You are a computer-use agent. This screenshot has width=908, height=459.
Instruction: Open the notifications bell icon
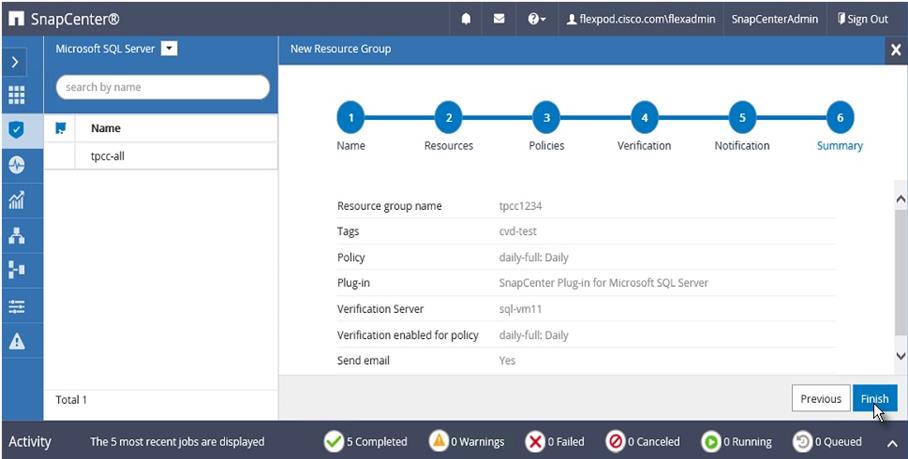[x=466, y=19]
